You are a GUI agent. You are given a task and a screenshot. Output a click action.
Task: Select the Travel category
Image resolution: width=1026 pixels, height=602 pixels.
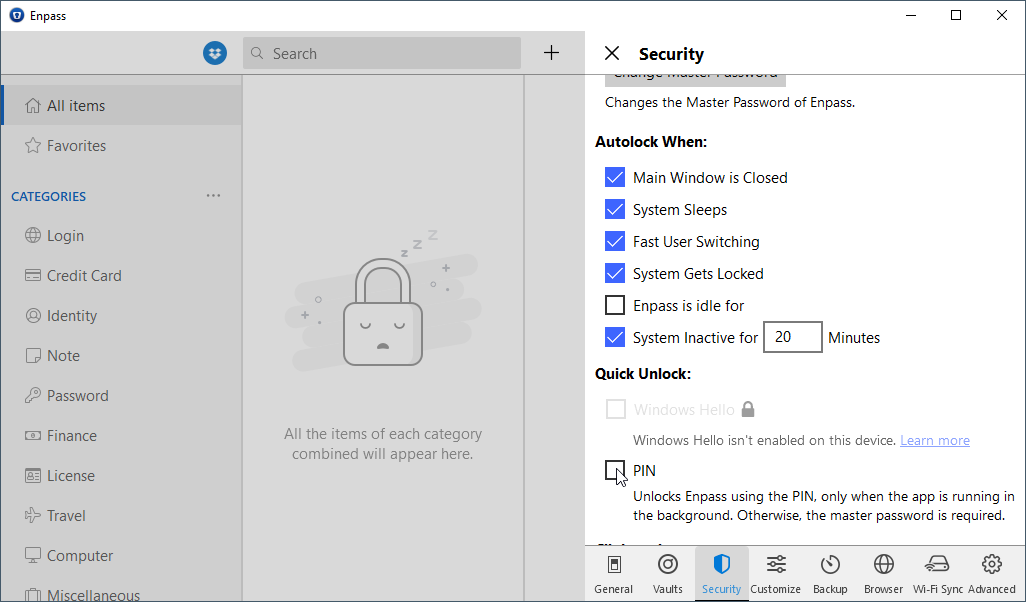tap(122, 516)
